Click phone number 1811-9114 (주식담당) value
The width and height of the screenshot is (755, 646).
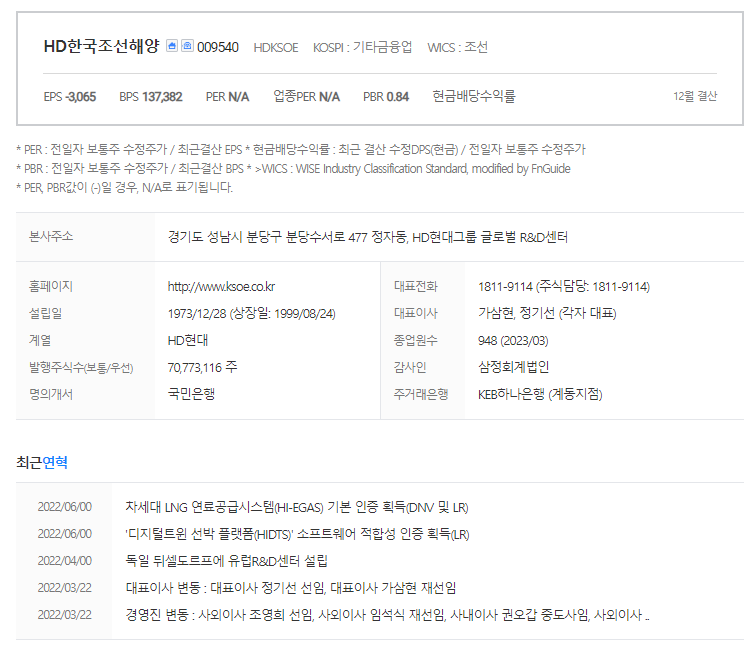pyautogui.click(x=564, y=287)
